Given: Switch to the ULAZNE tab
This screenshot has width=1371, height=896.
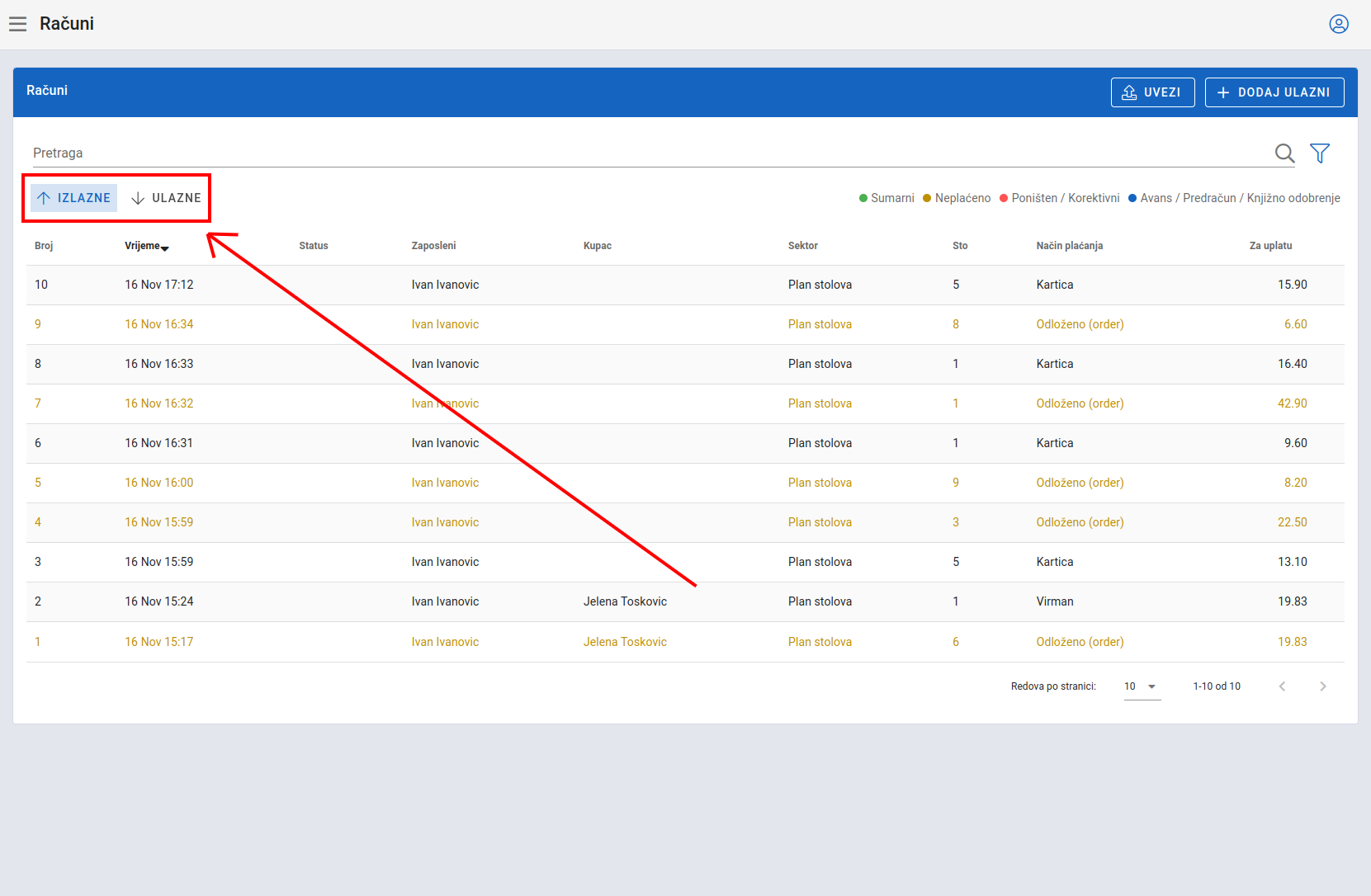Looking at the screenshot, I should point(166,198).
